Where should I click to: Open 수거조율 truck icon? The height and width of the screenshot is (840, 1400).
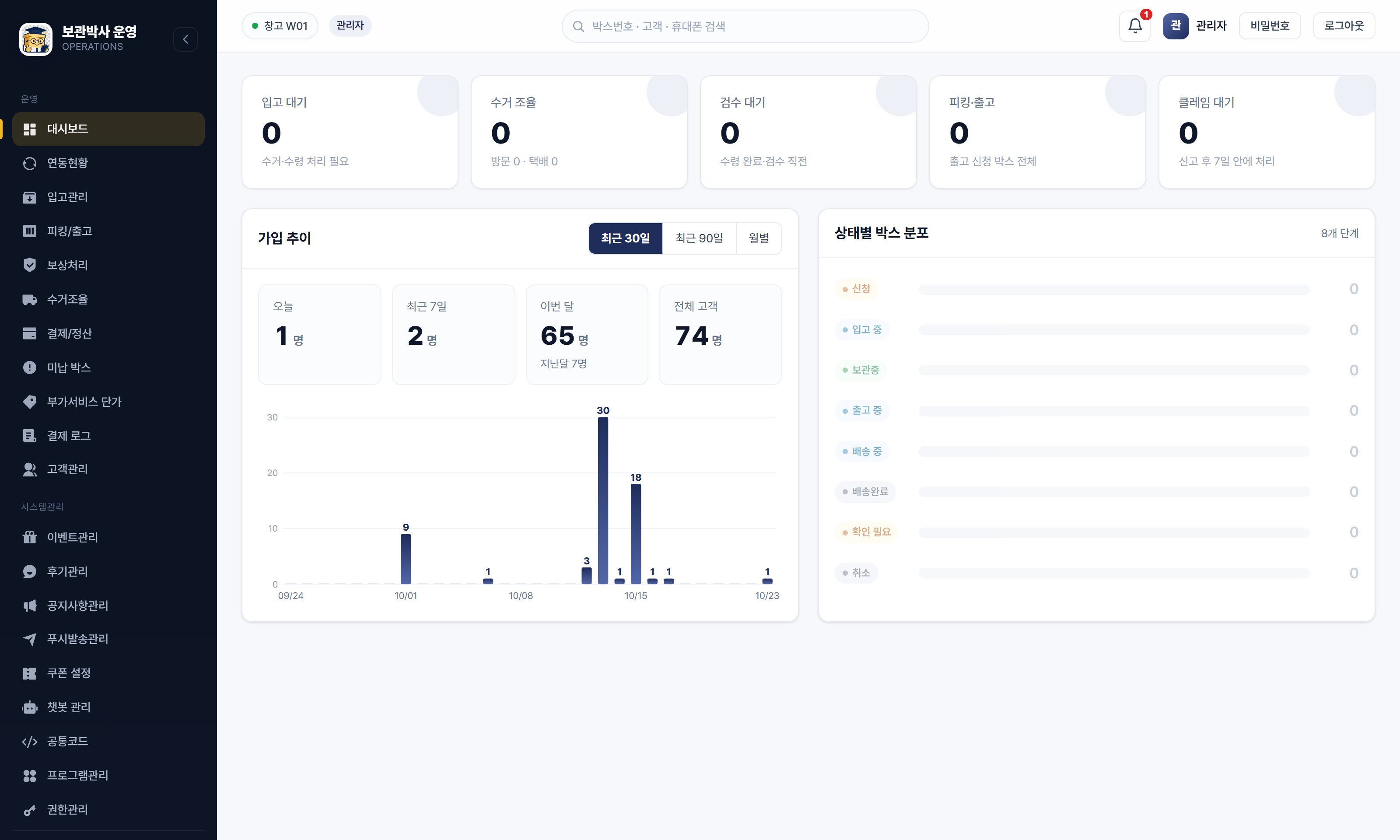[29, 299]
